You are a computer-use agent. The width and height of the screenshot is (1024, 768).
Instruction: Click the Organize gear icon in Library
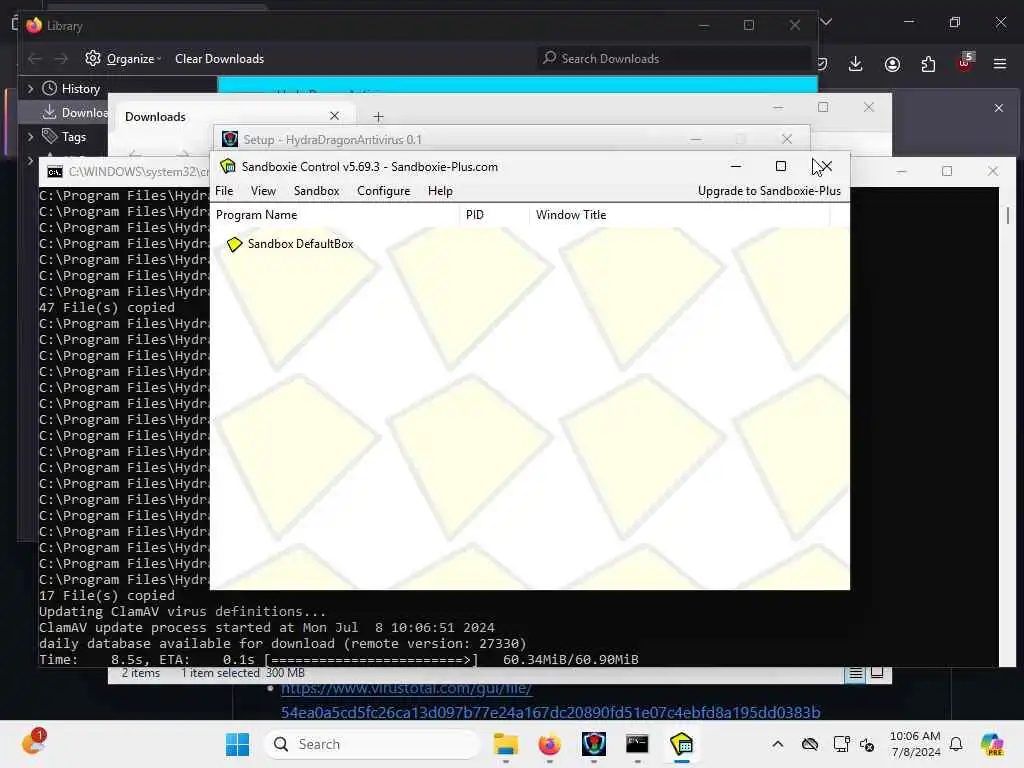pyautogui.click(x=93, y=58)
